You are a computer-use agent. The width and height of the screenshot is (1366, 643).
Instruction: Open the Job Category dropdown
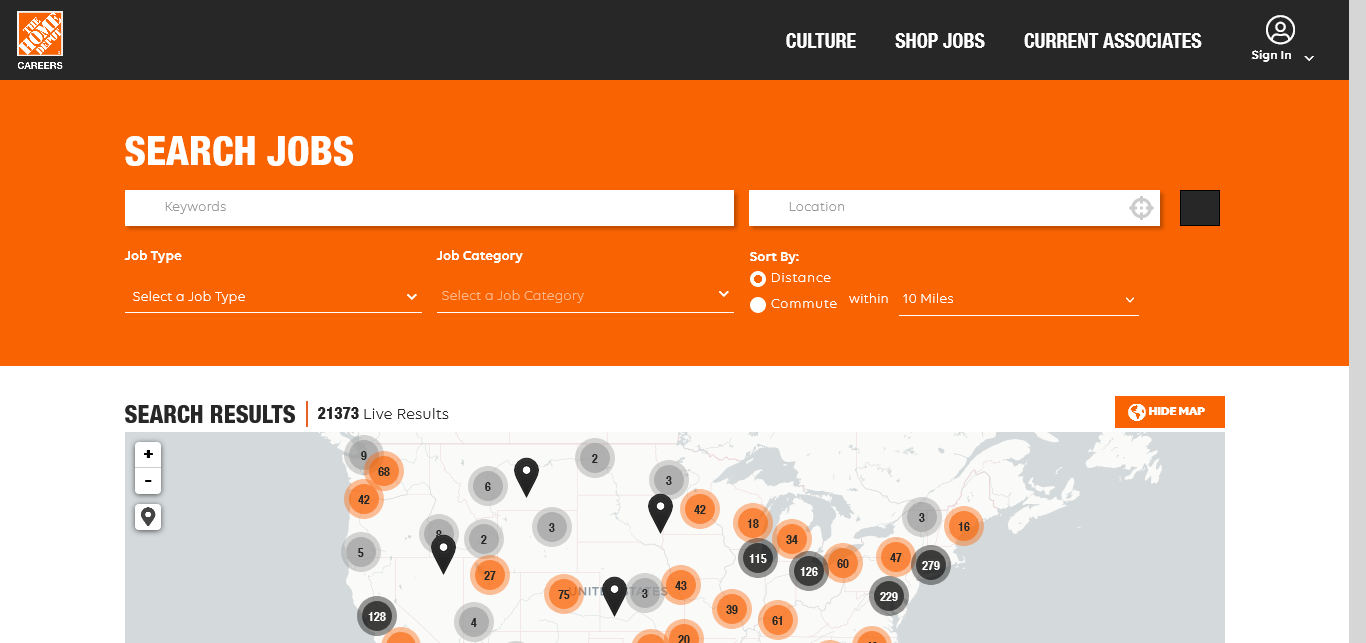585,296
